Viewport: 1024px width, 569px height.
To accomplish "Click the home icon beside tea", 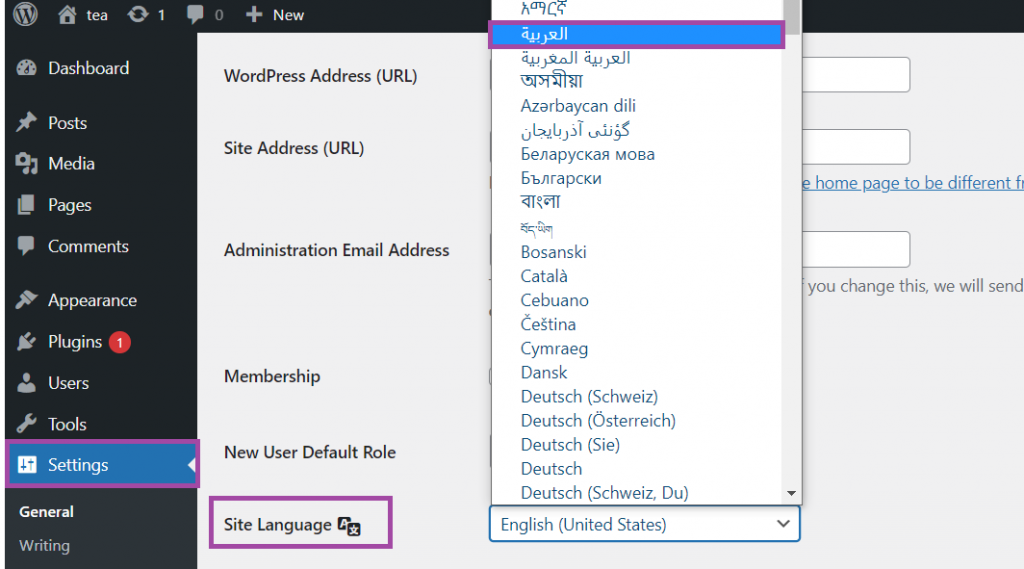I will [x=67, y=14].
